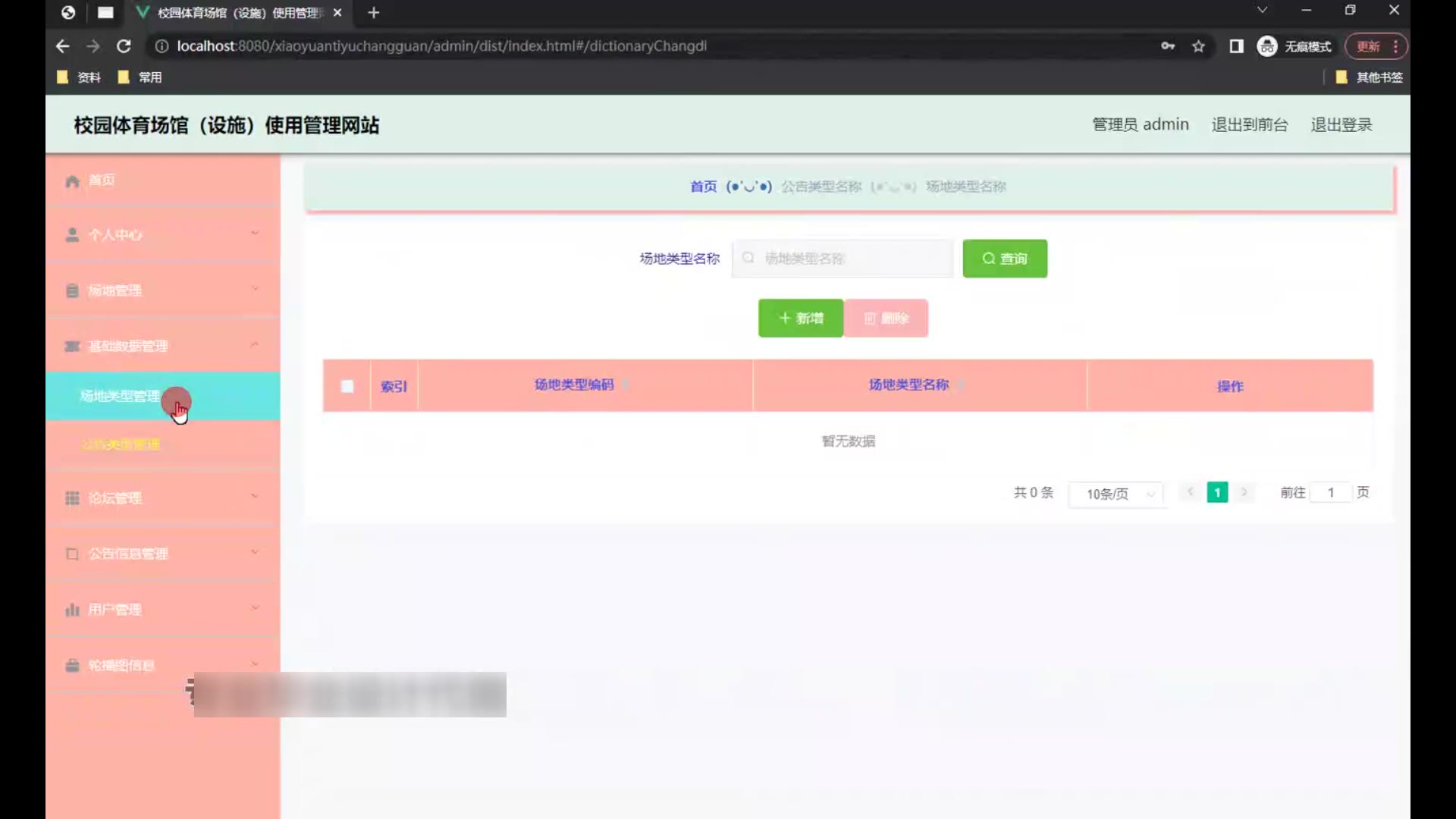Click the 新增 add button
This screenshot has width=1456, height=819.
[801, 318]
